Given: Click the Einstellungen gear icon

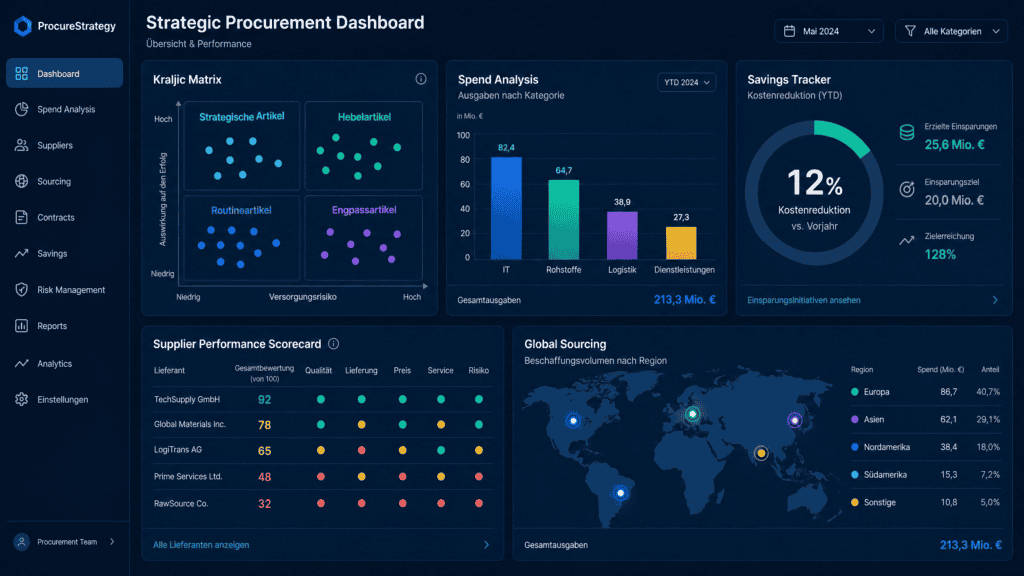Looking at the screenshot, I should (22, 399).
